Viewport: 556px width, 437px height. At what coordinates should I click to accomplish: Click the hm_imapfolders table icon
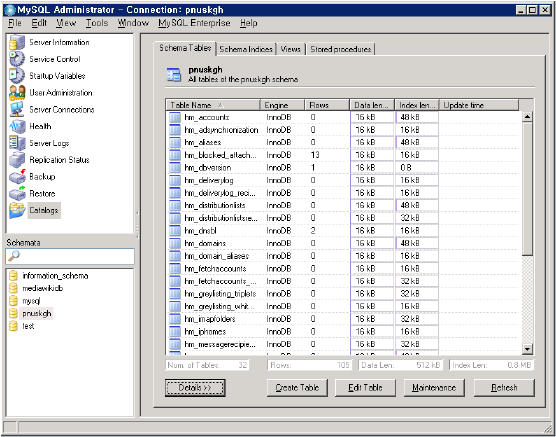pyautogui.click(x=175, y=319)
